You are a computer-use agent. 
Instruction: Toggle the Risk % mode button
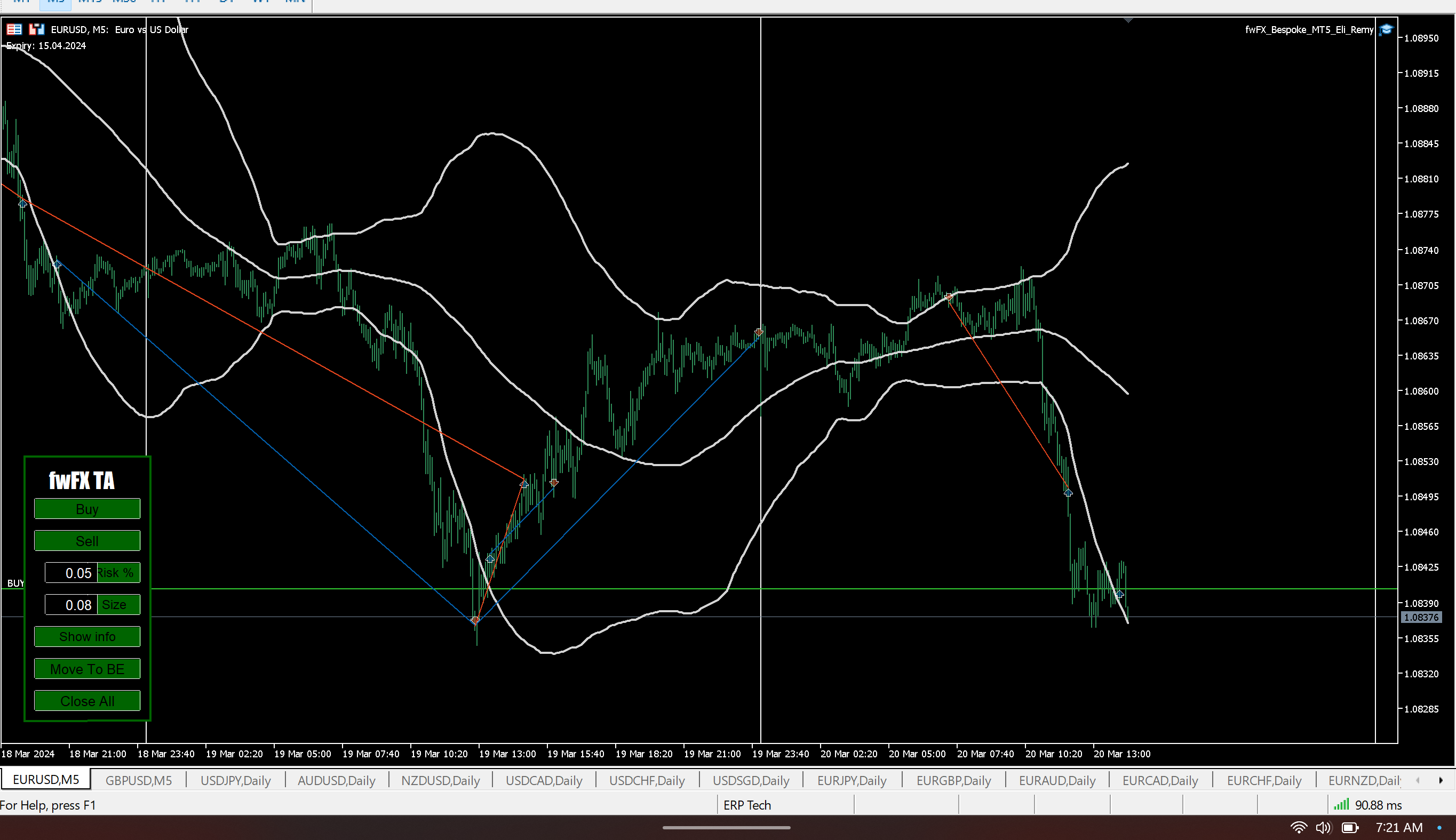tap(118, 573)
